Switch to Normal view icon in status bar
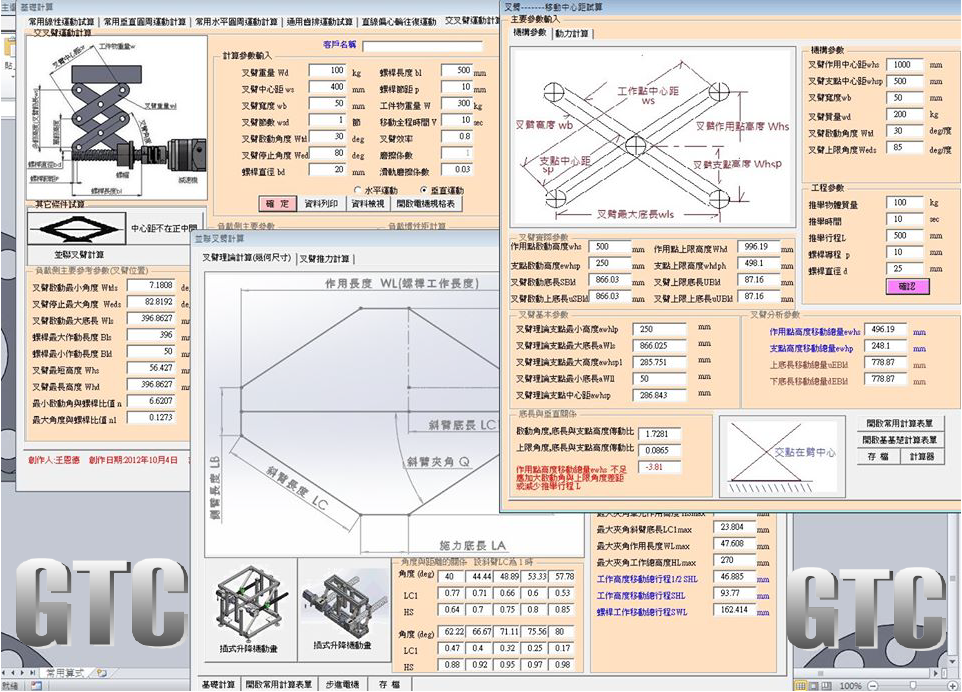This screenshot has height=692, width=962. (x=801, y=685)
